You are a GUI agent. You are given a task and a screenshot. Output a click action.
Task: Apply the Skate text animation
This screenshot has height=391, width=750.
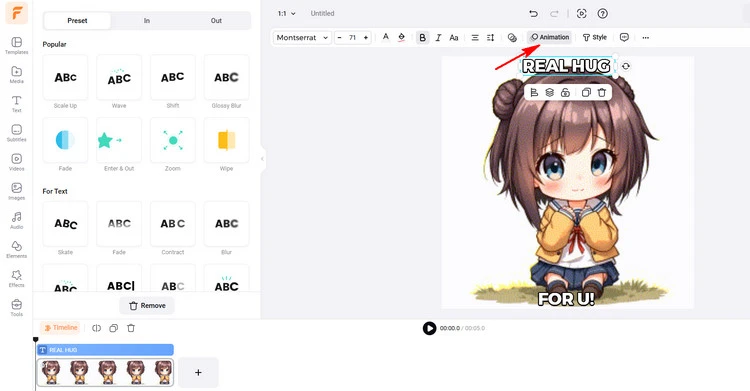(65, 223)
